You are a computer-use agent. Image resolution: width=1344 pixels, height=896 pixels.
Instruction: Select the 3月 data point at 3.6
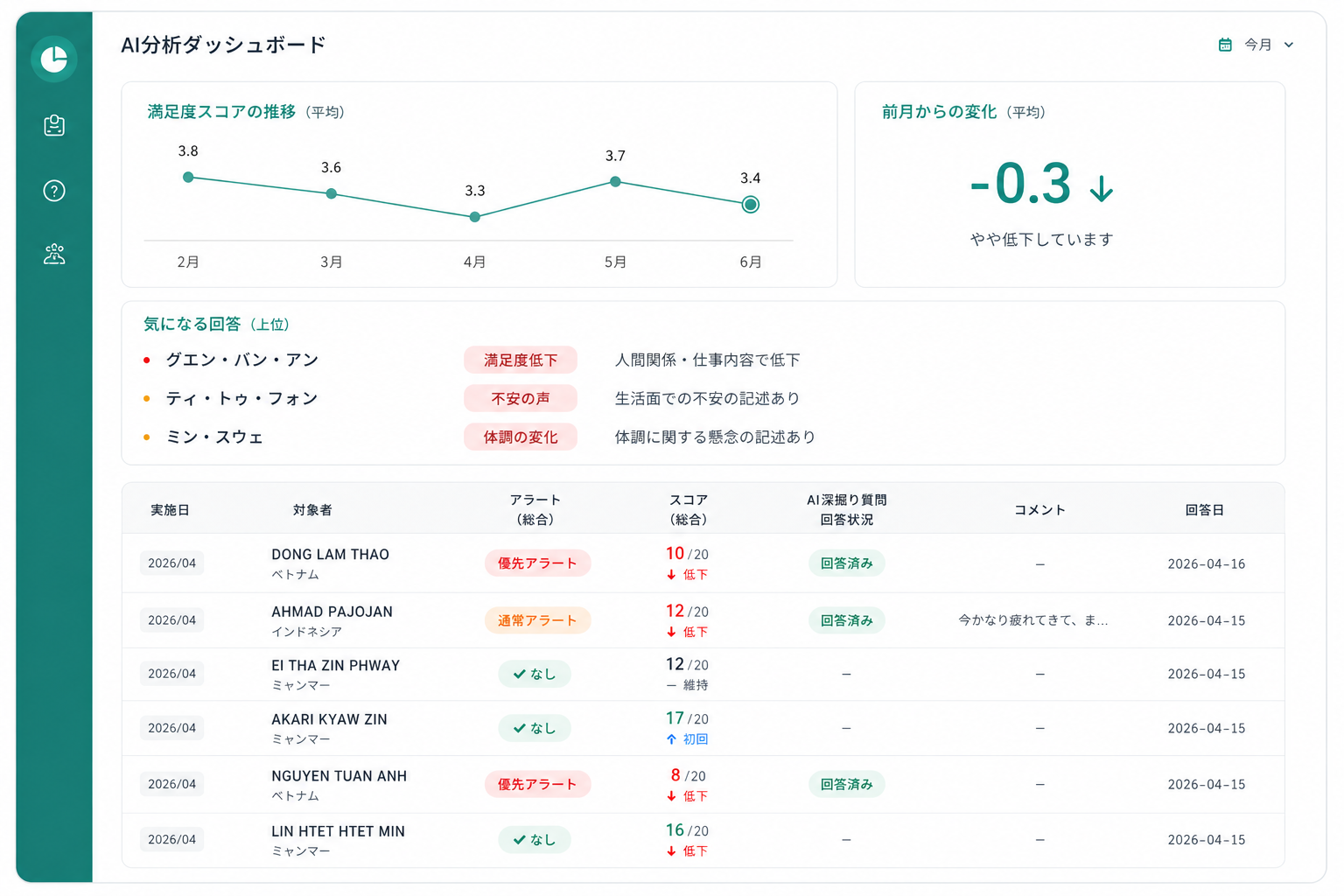[331, 193]
